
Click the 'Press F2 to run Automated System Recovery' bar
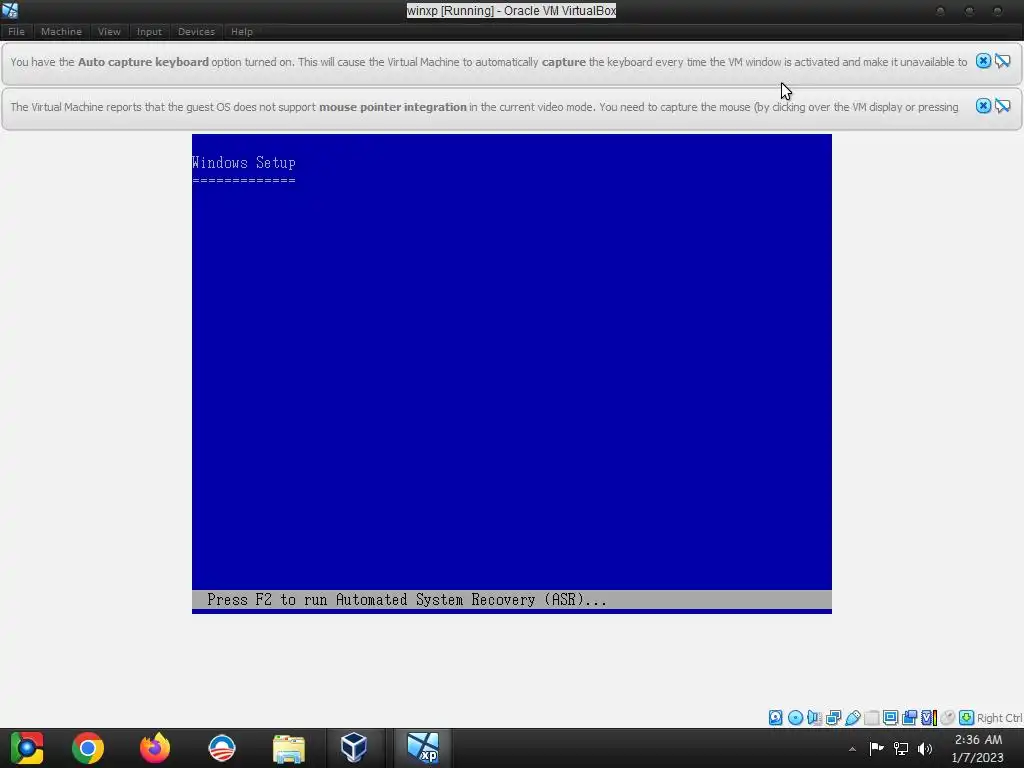point(511,600)
